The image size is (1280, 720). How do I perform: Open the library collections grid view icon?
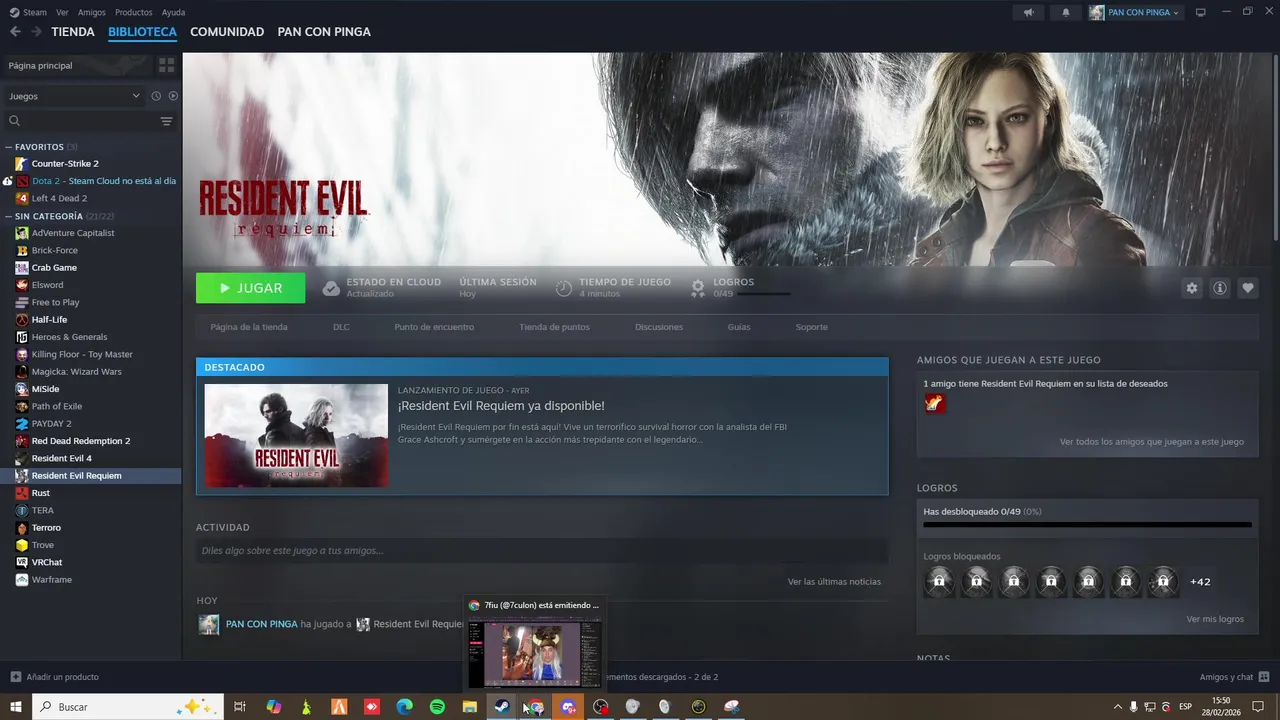pyautogui.click(x=166, y=65)
